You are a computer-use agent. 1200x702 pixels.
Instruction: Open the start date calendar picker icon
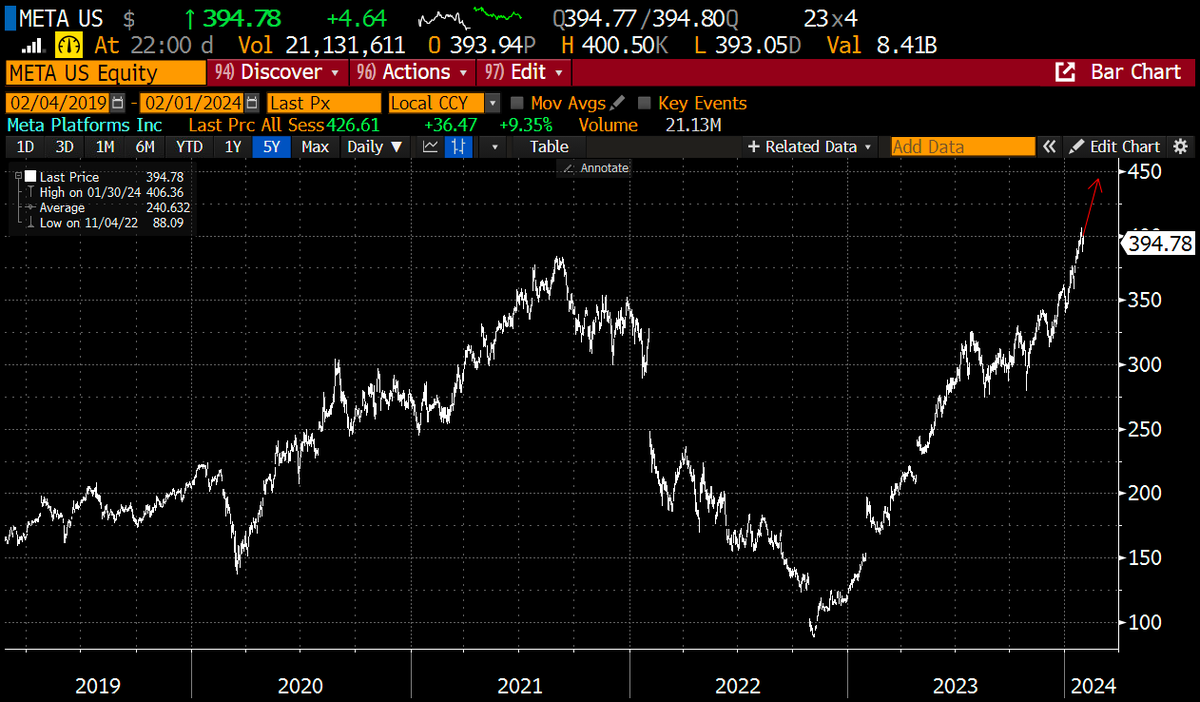[x=119, y=103]
